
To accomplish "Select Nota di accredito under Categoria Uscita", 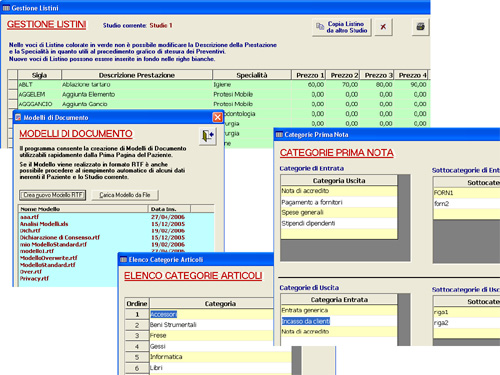I will pyautogui.click(x=339, y=191).
